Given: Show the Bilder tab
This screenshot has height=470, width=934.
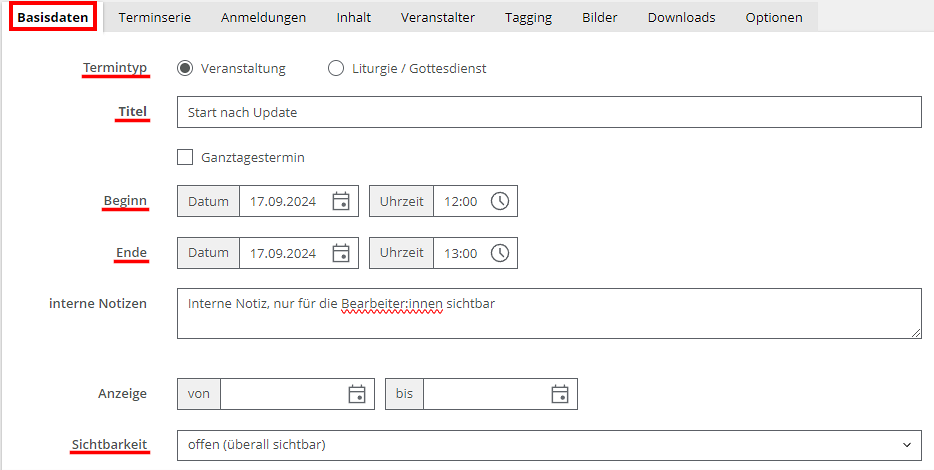Looking at the screenshot, I should [600, 17].
